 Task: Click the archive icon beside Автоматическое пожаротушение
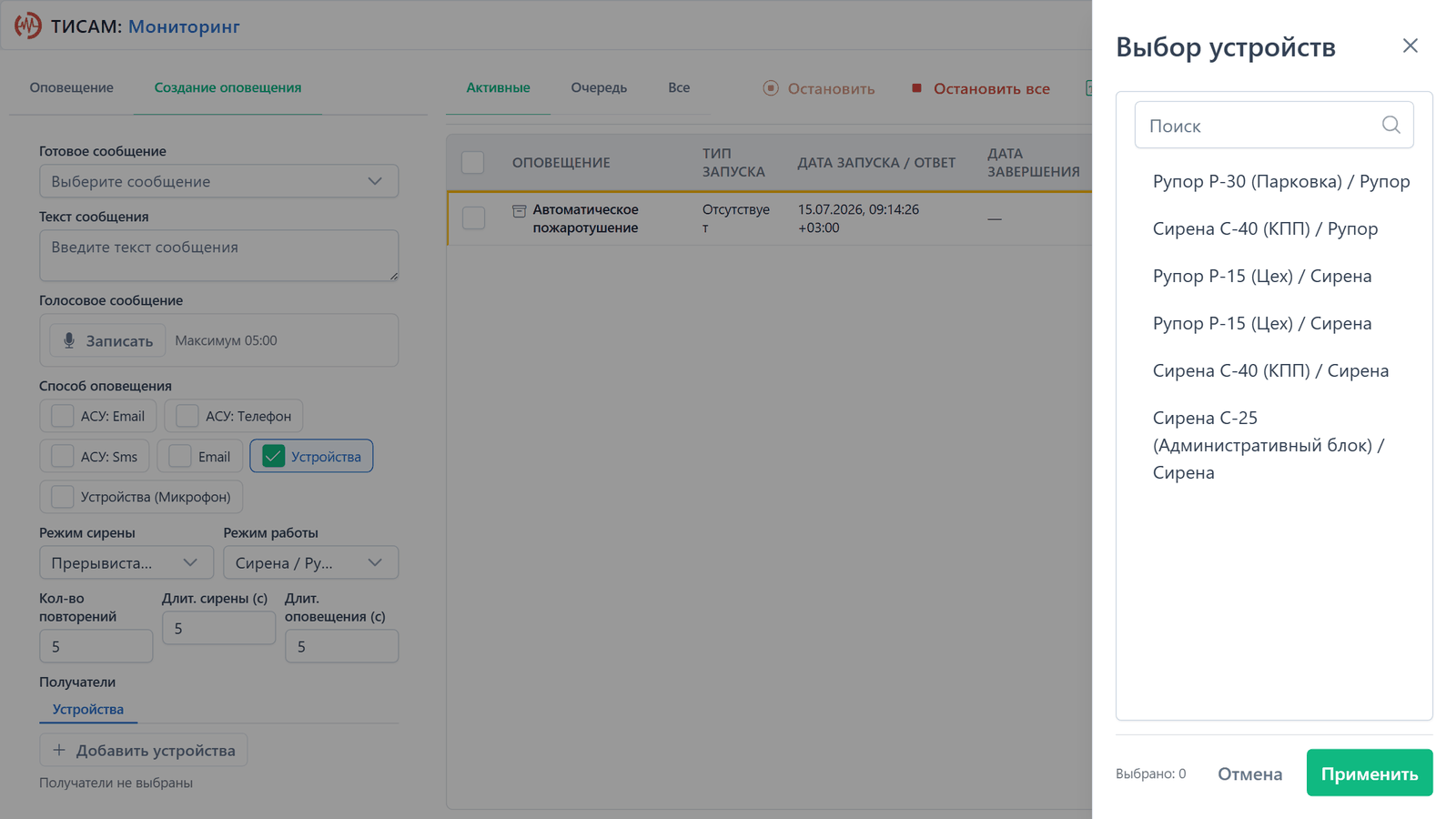pos(519,210)
